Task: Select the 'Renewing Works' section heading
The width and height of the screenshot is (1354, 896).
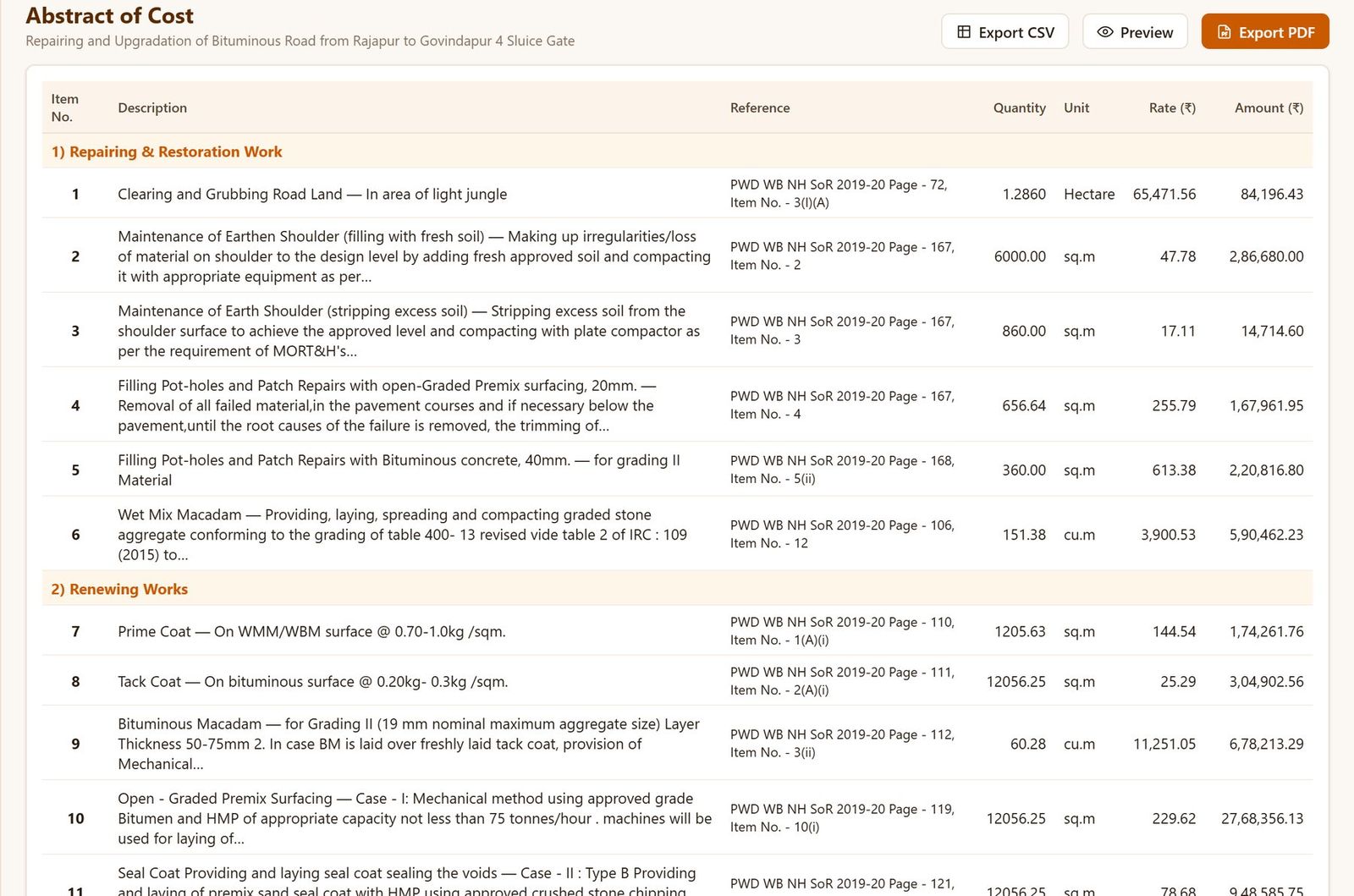Action: [x=119, y=589]
